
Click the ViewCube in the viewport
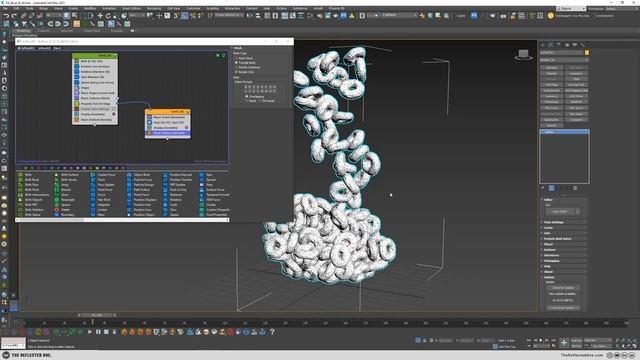(523, 54)
